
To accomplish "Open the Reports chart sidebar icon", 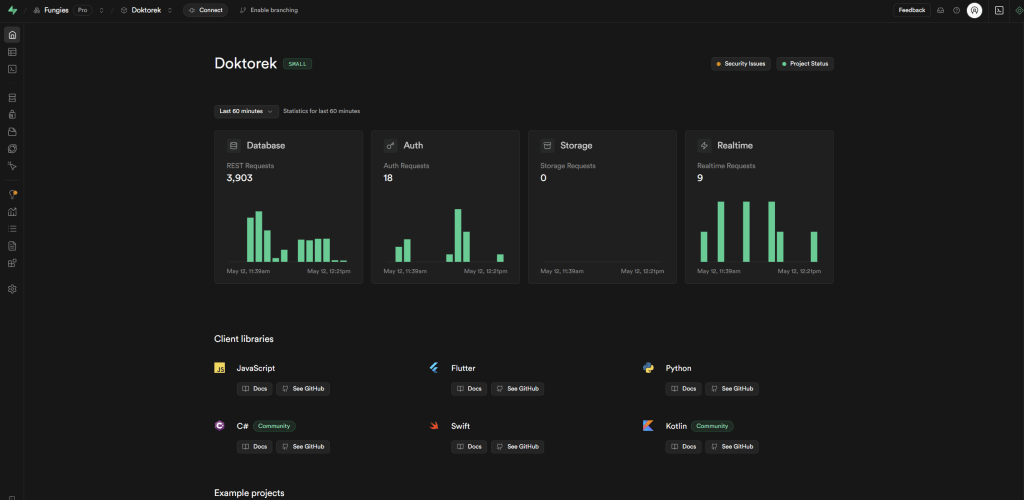I will click(12, 211).
